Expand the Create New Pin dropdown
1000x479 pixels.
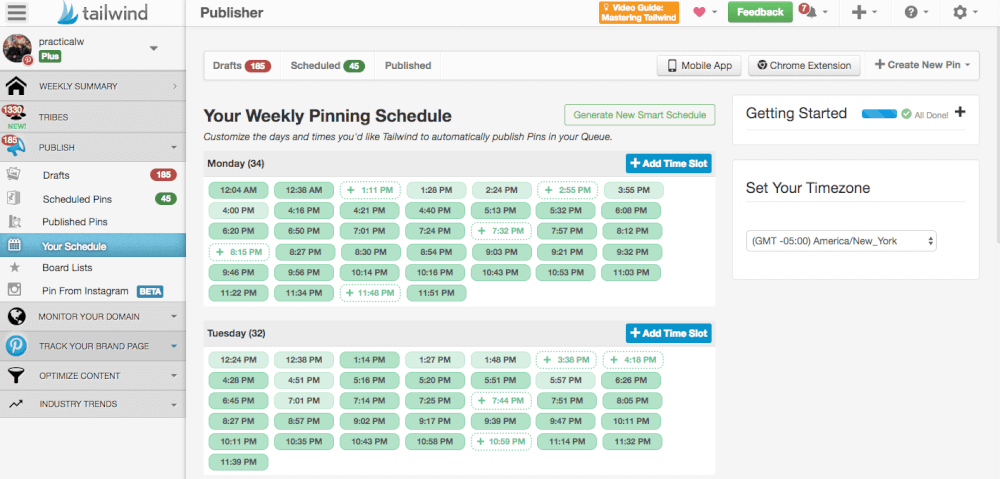click(x=924, y=65)
